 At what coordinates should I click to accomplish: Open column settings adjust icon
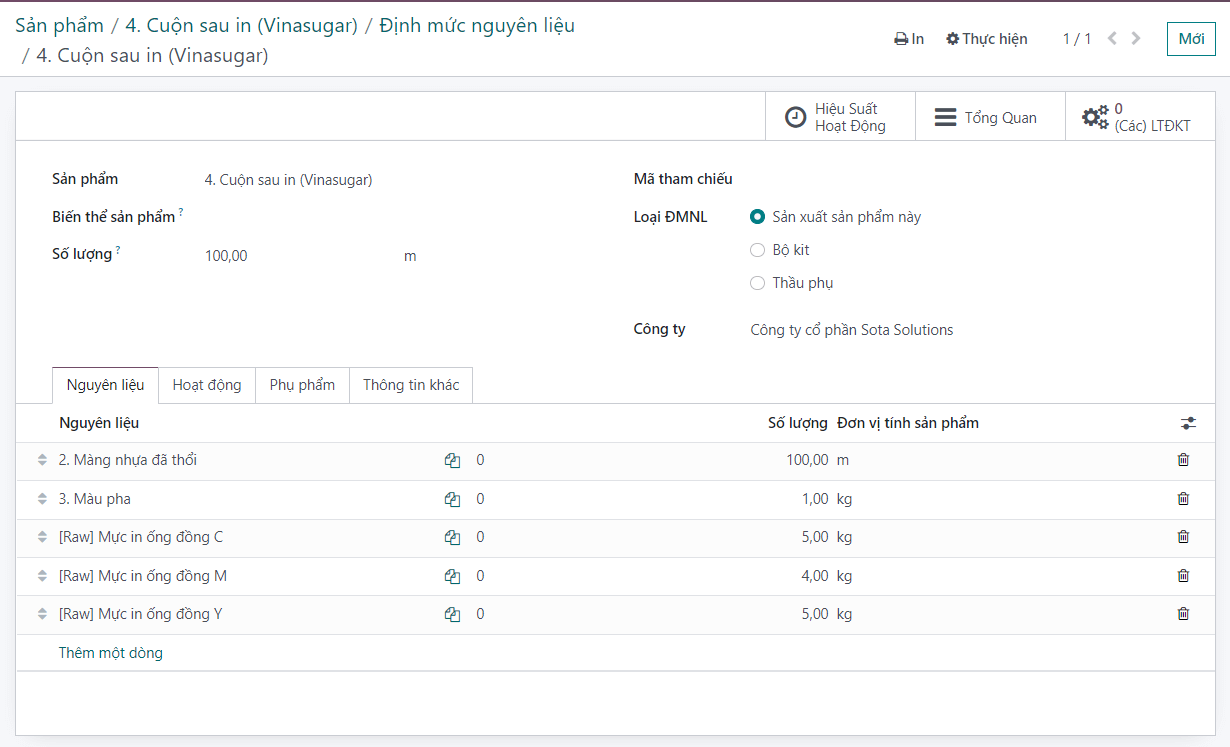click(1188, 424)
